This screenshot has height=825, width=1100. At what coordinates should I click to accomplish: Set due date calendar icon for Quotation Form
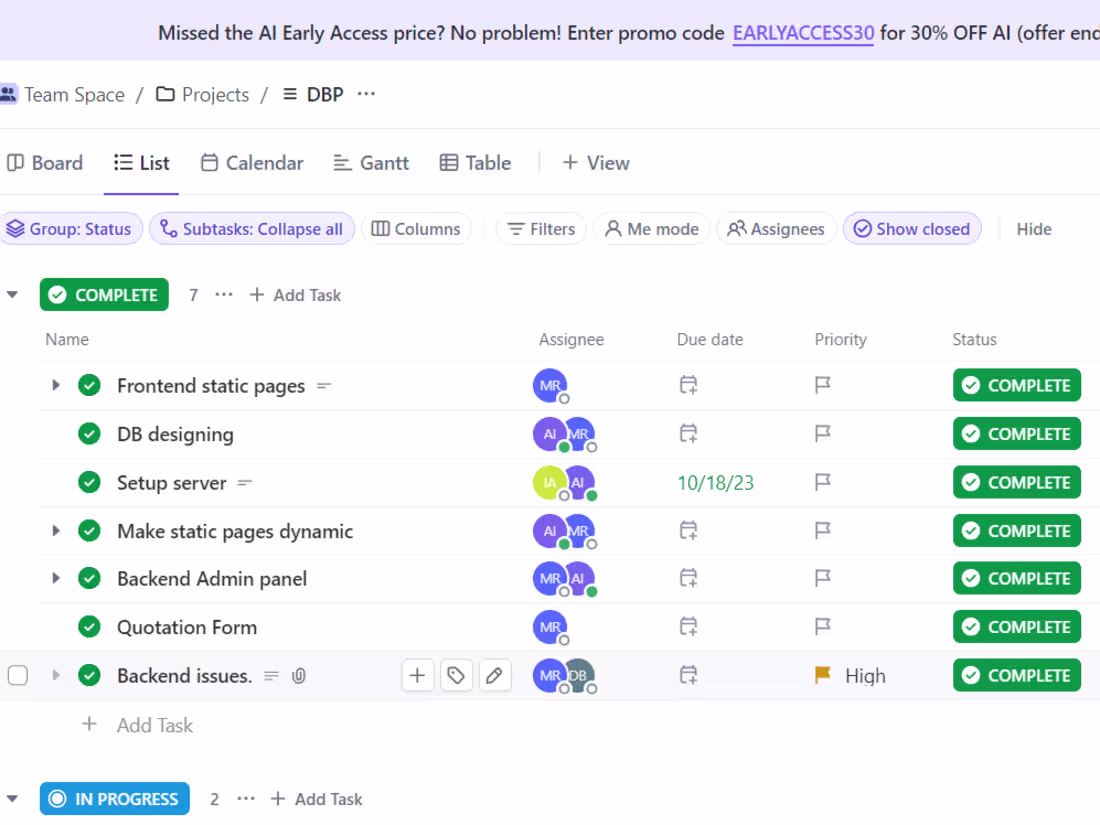[x=688, y=626]
